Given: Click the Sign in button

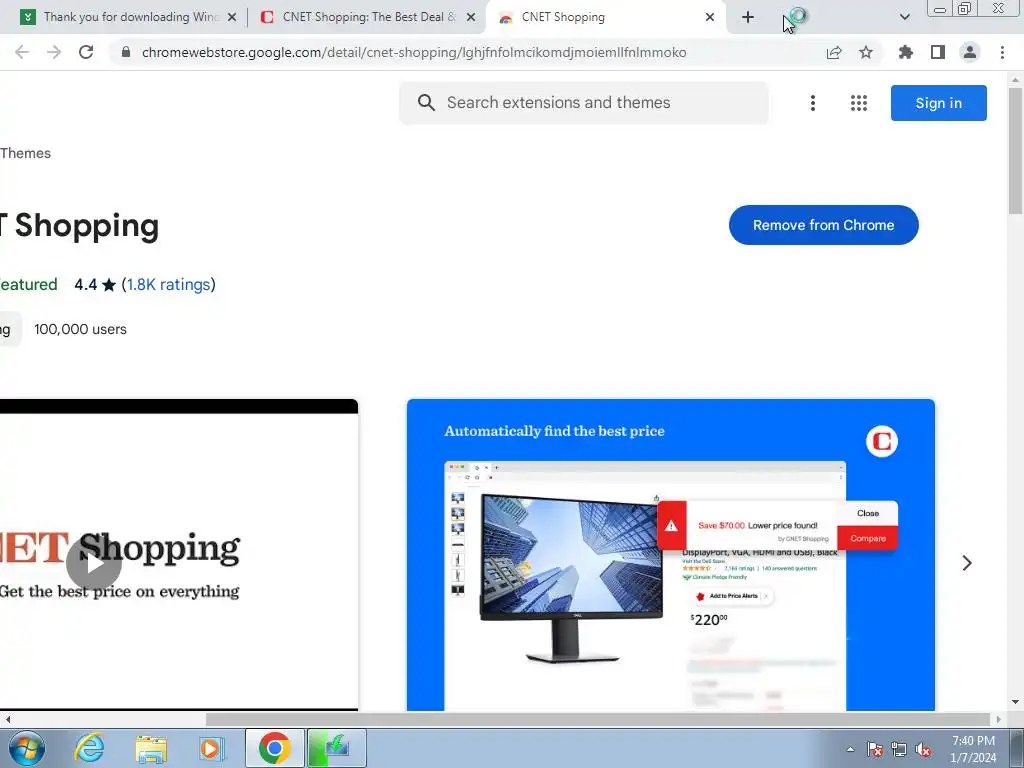Looking at the screenshot, I should [938, 103].
